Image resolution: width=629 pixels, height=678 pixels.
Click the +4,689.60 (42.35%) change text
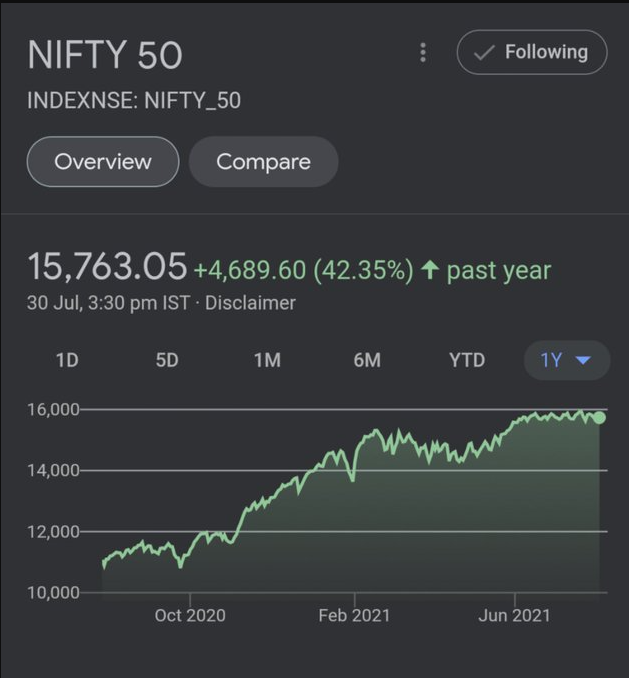tap(304, 270)
